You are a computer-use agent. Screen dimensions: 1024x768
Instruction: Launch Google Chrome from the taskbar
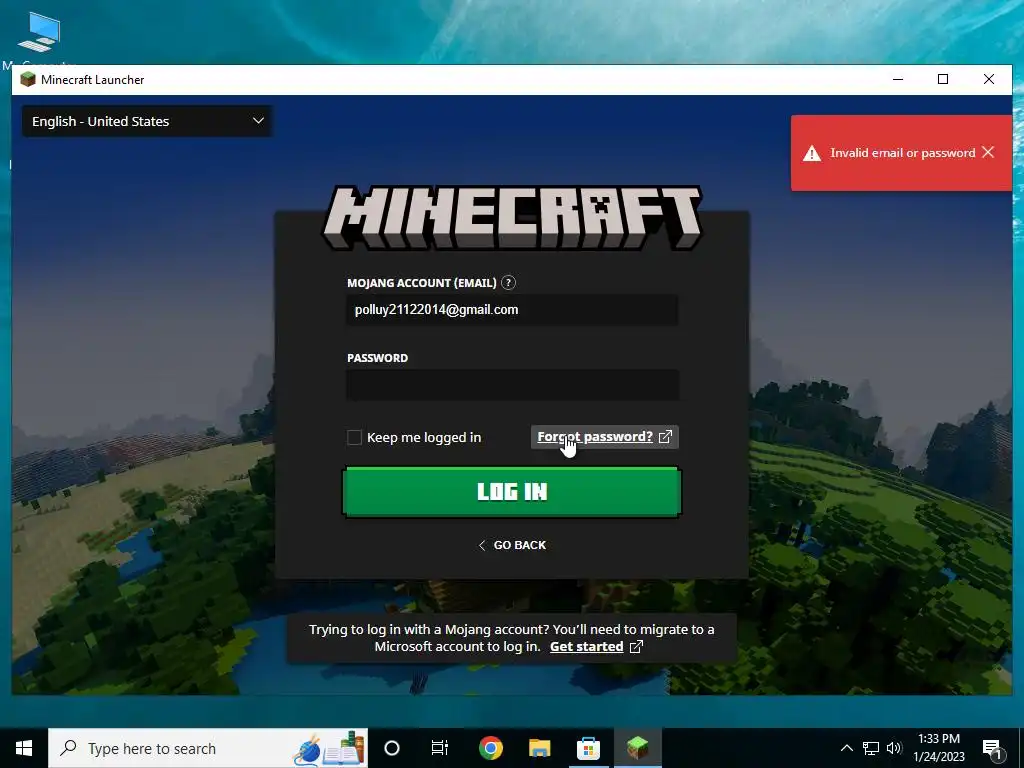(x=490, y=748)
